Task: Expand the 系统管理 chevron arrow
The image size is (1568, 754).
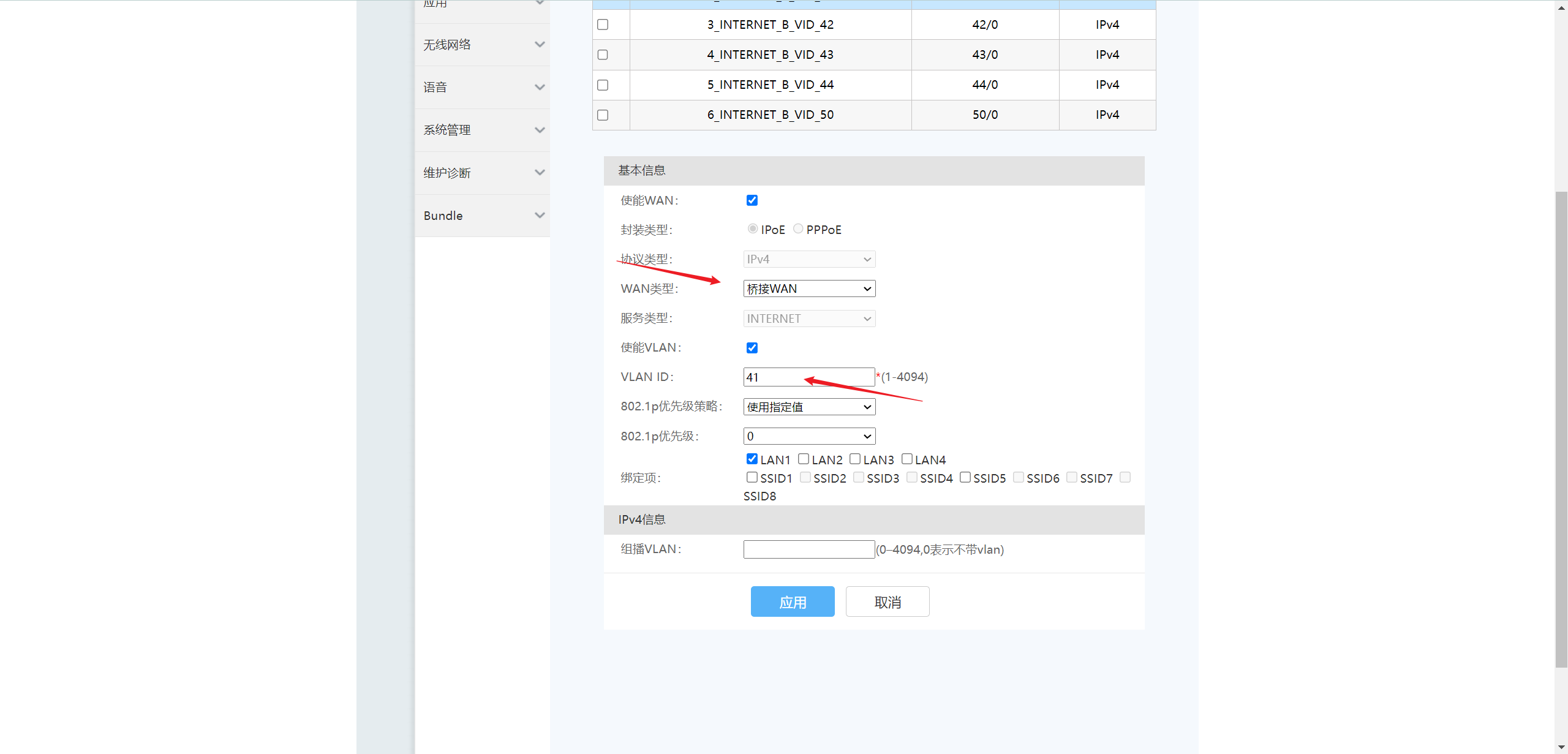Action: click(540, 130)
